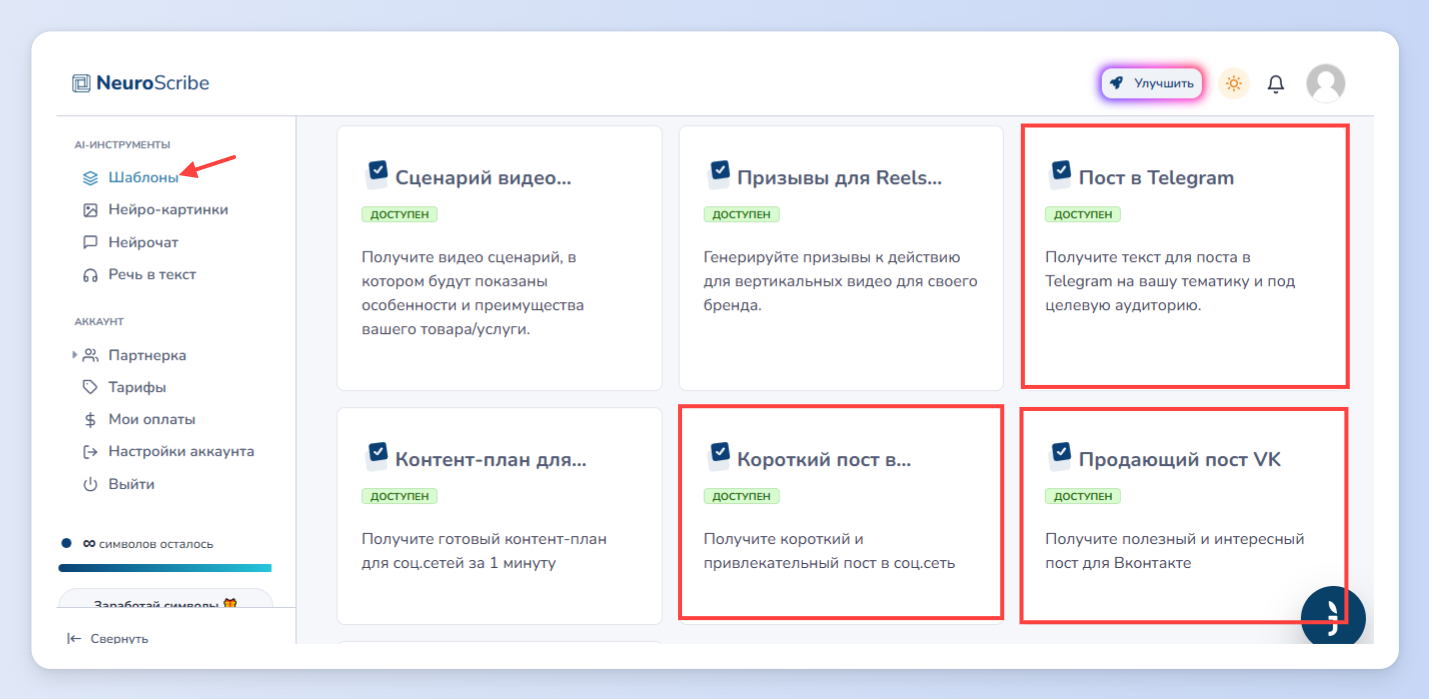
Task: Open Нейрочат in the sidebar
Action: [144, 242]
